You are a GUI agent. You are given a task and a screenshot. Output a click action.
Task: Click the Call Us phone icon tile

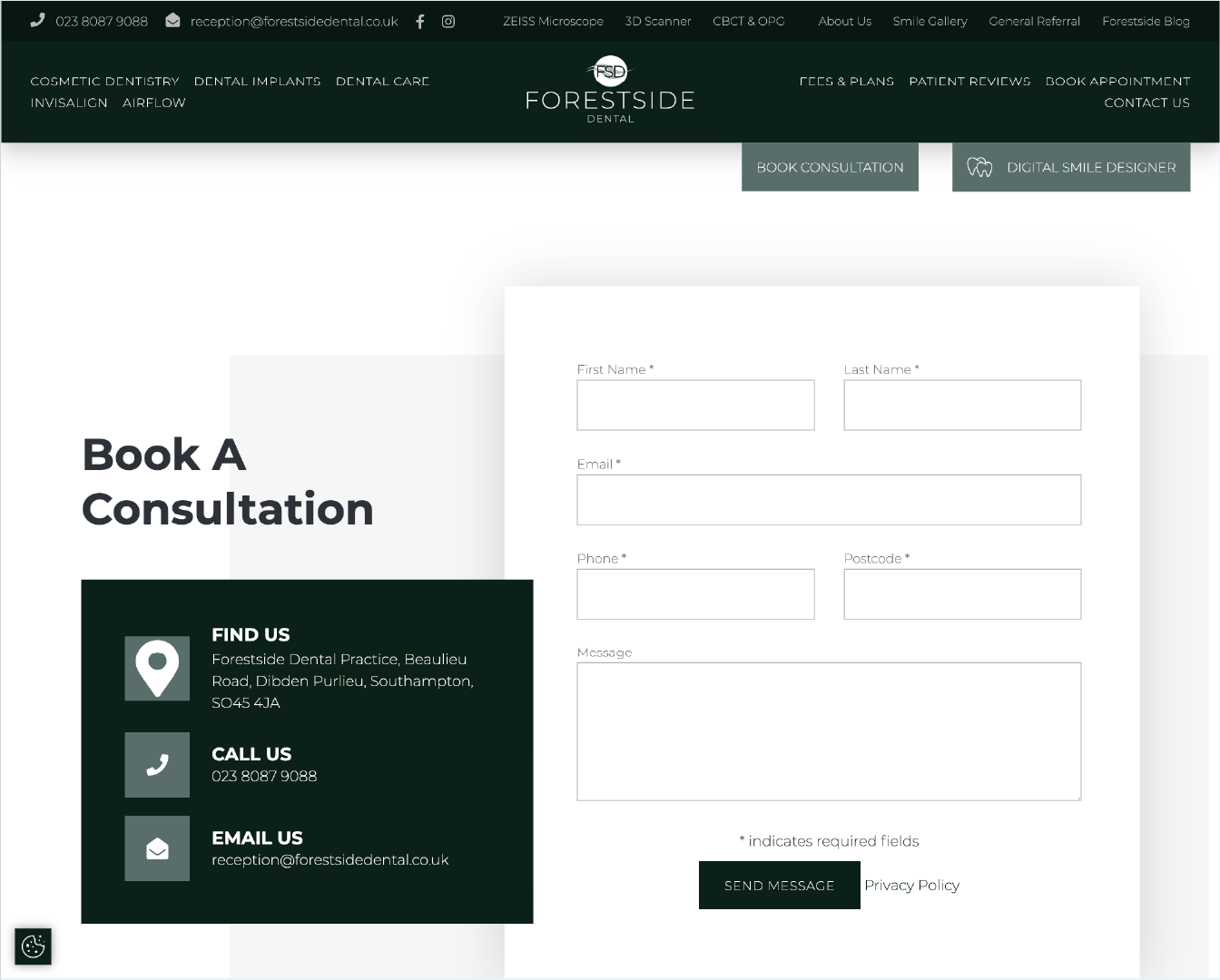(157, 765)
